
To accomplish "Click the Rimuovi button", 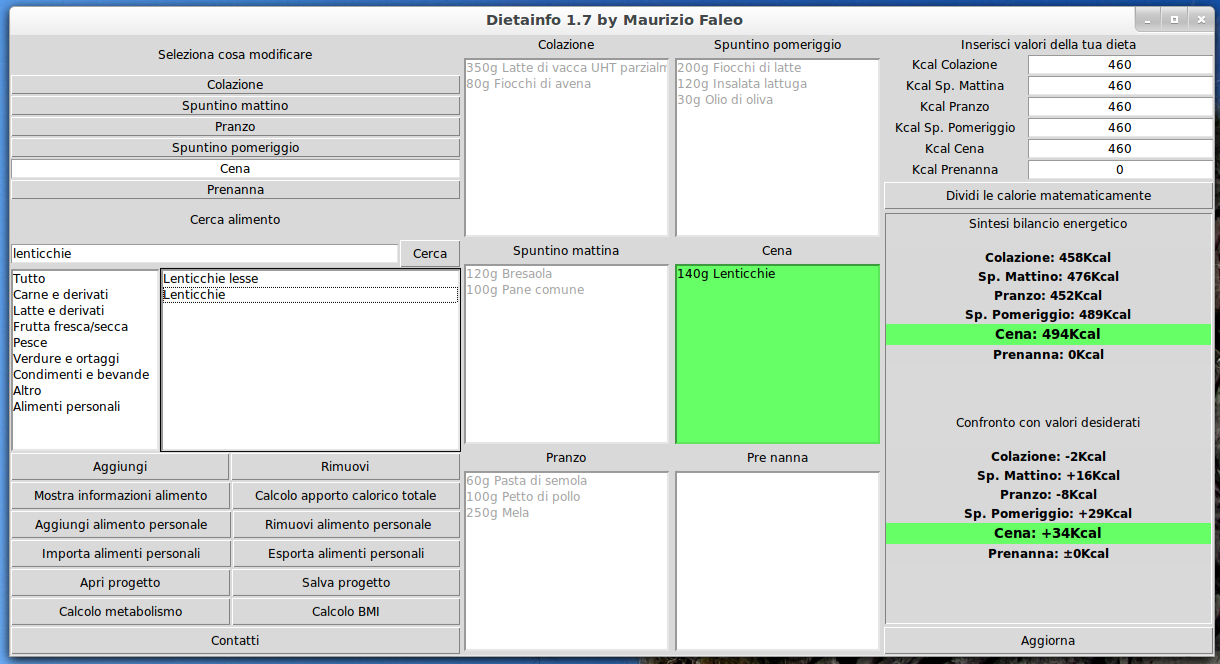I will coord(345,467).
